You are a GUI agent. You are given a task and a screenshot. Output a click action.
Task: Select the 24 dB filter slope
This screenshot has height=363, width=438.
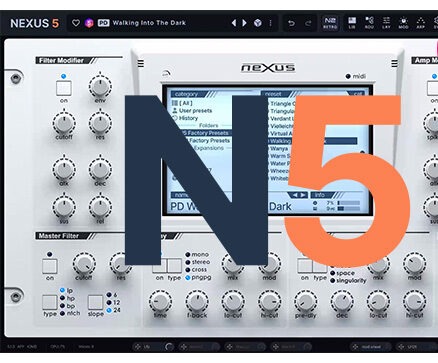(x=113, y=310)
